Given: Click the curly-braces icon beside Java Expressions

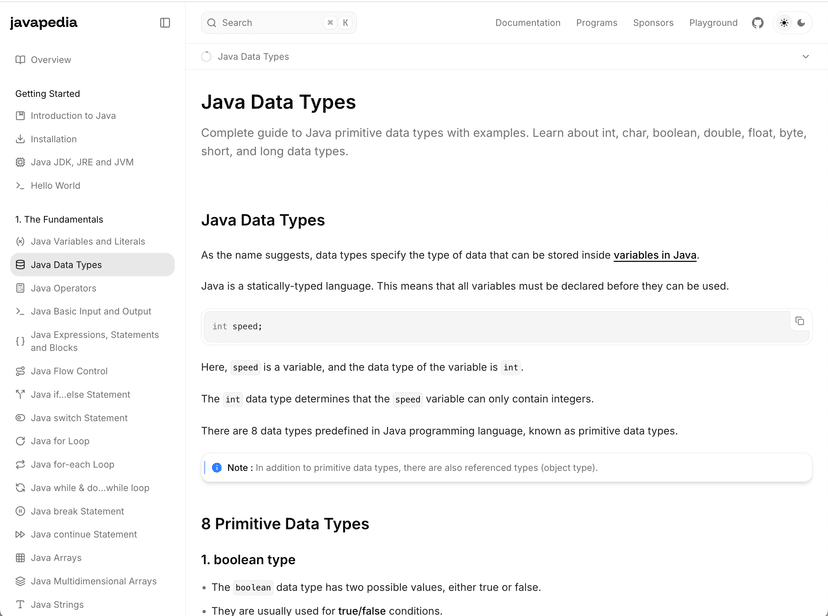Looking at the screenshot, I should tap(19, 341).
